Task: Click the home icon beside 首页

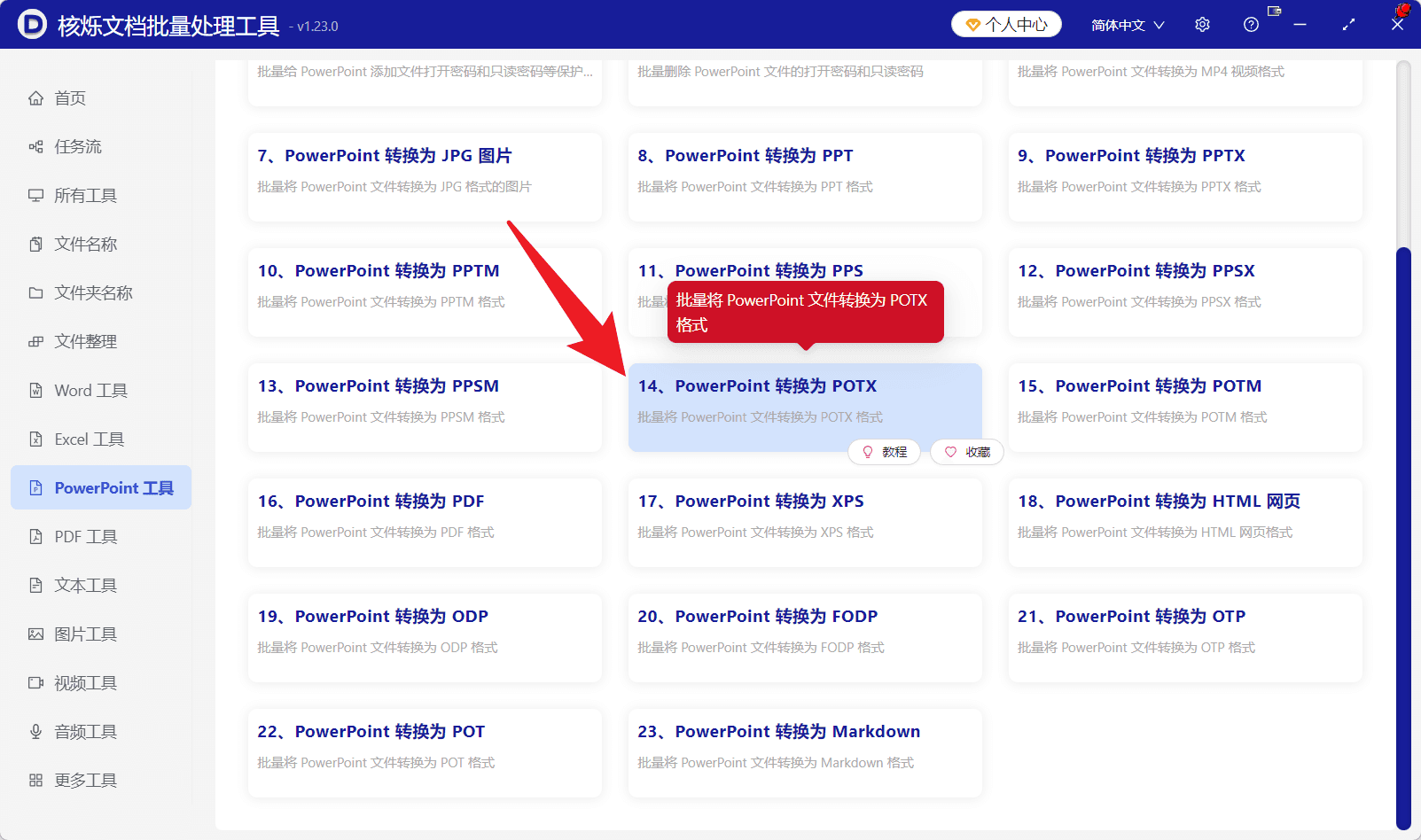Action: pos(35,98)
